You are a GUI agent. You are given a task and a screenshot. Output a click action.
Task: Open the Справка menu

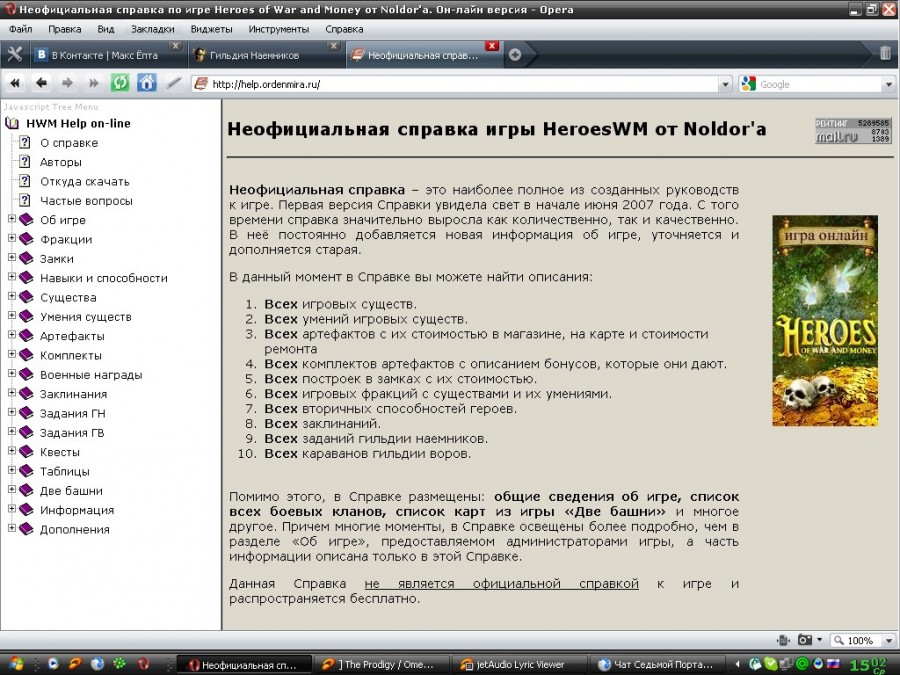(x=344, y=29)
